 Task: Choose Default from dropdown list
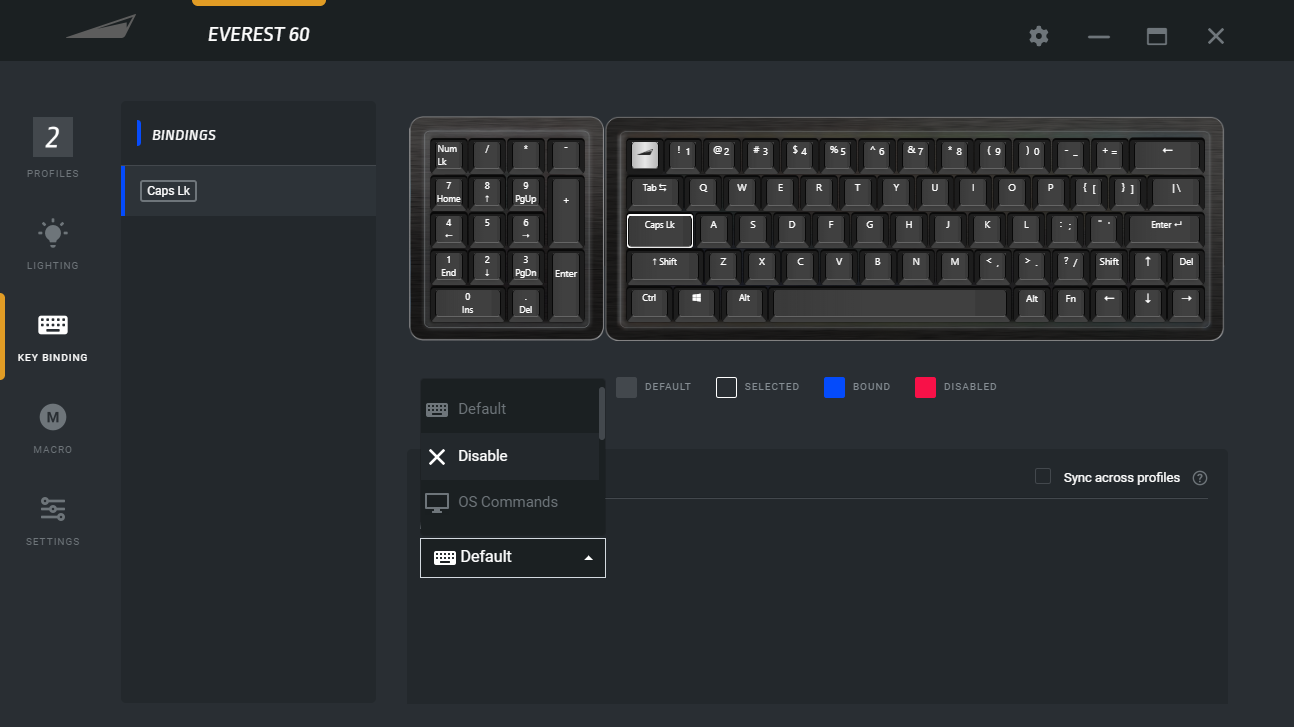tap(510, 409)
